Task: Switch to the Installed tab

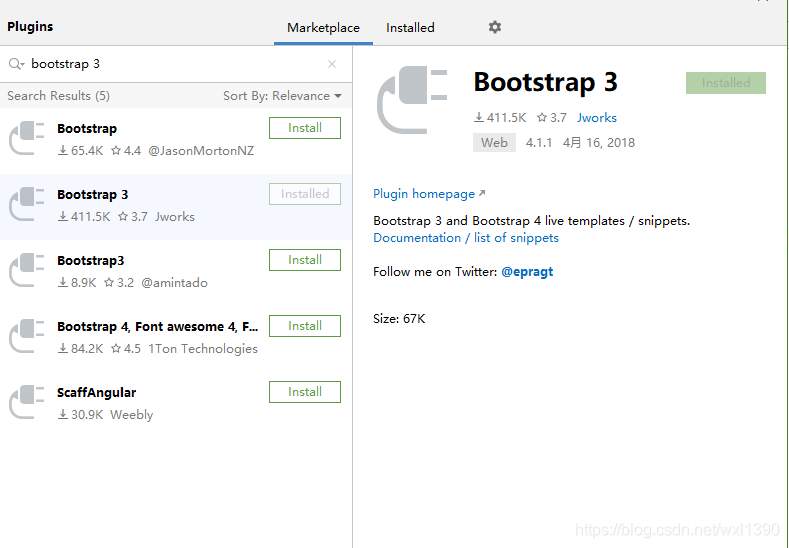Action: pyautogui.click(x=410, y=28)
